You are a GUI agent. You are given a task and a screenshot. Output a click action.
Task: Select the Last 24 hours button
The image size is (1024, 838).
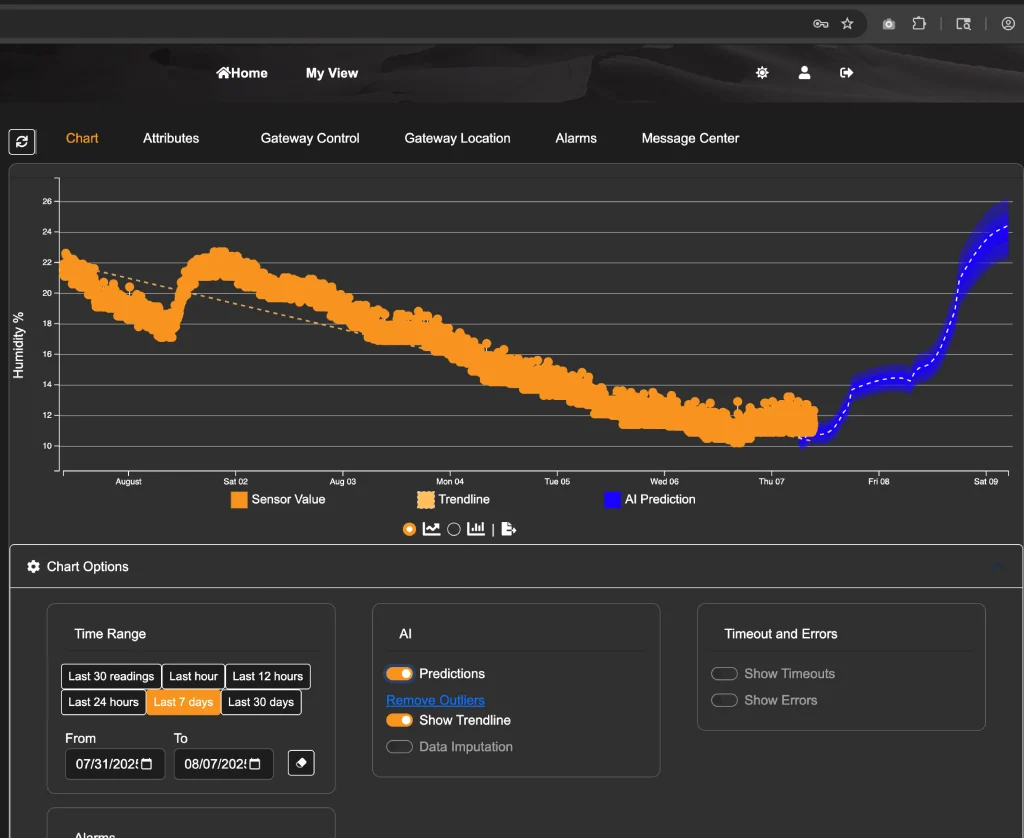pyautogui.click(x=103, y=702)
